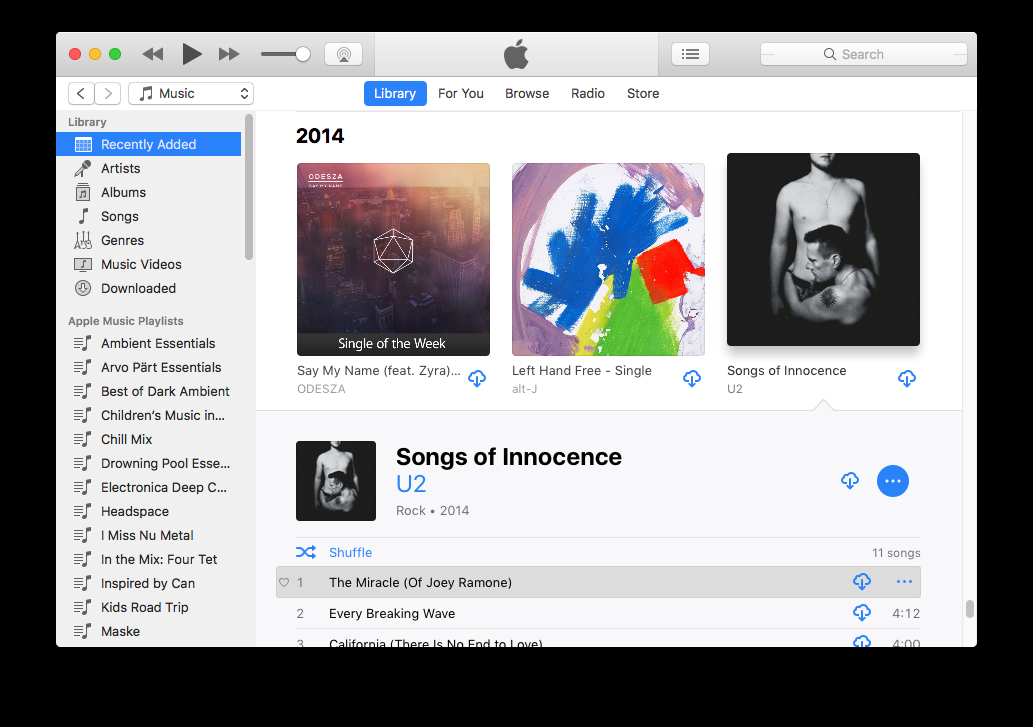Open the Browse tab
Image resolution: width=1033 pixels, height=727 pixels.
pos(527,94)
